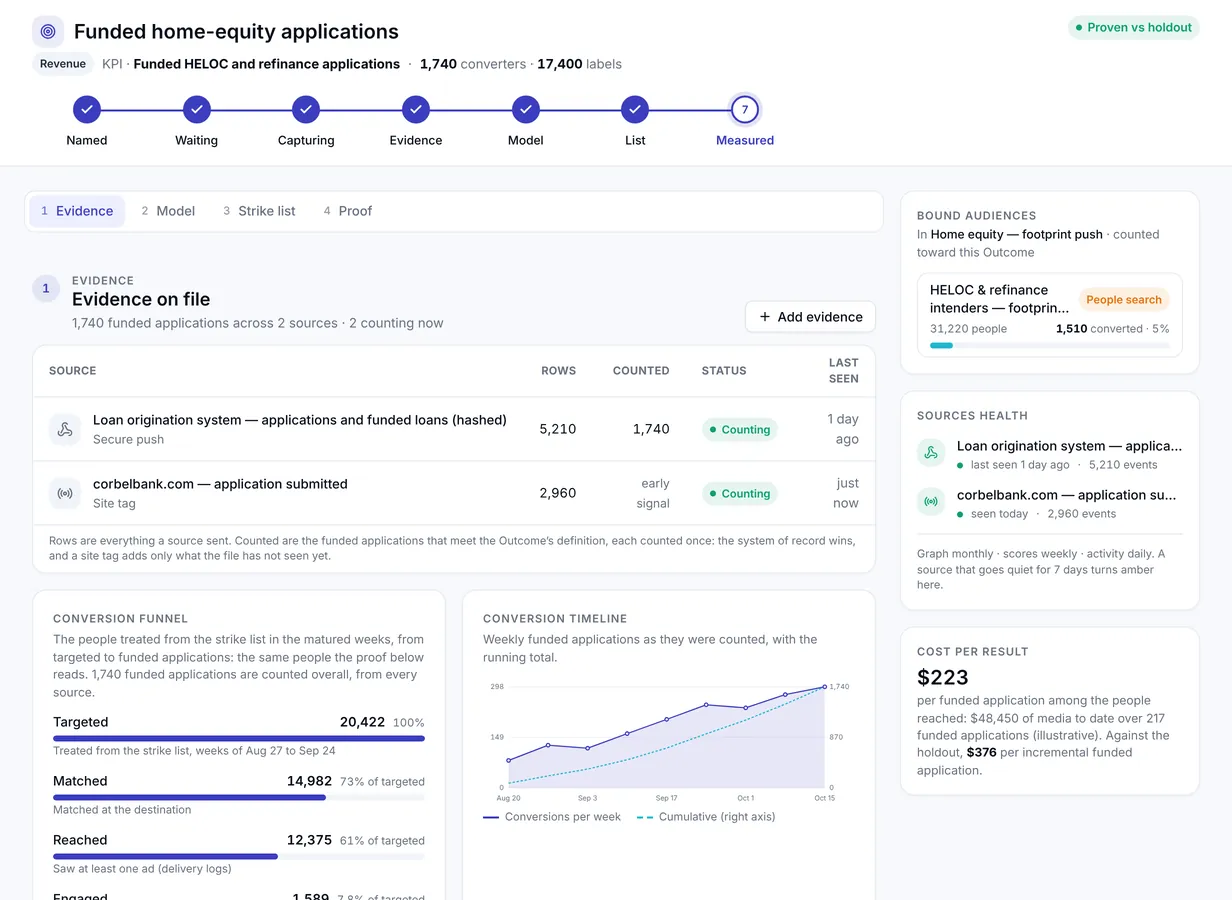Click Counting status for corbelbank.com row
Viewport: 1232px width, 900px height.
click(740, 493)
